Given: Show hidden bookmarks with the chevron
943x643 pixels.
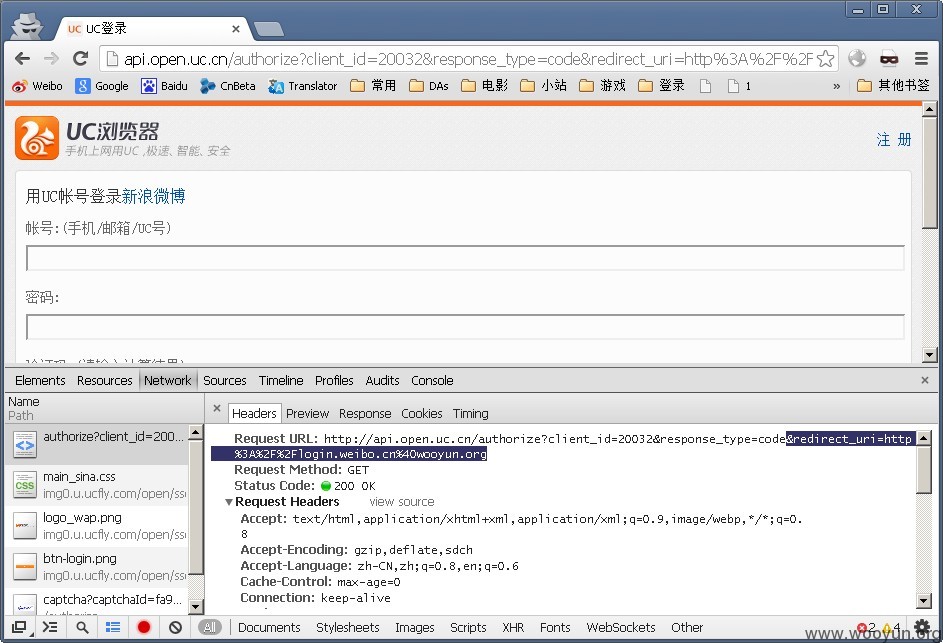Looking at the screenshot, I should [837, 86].
